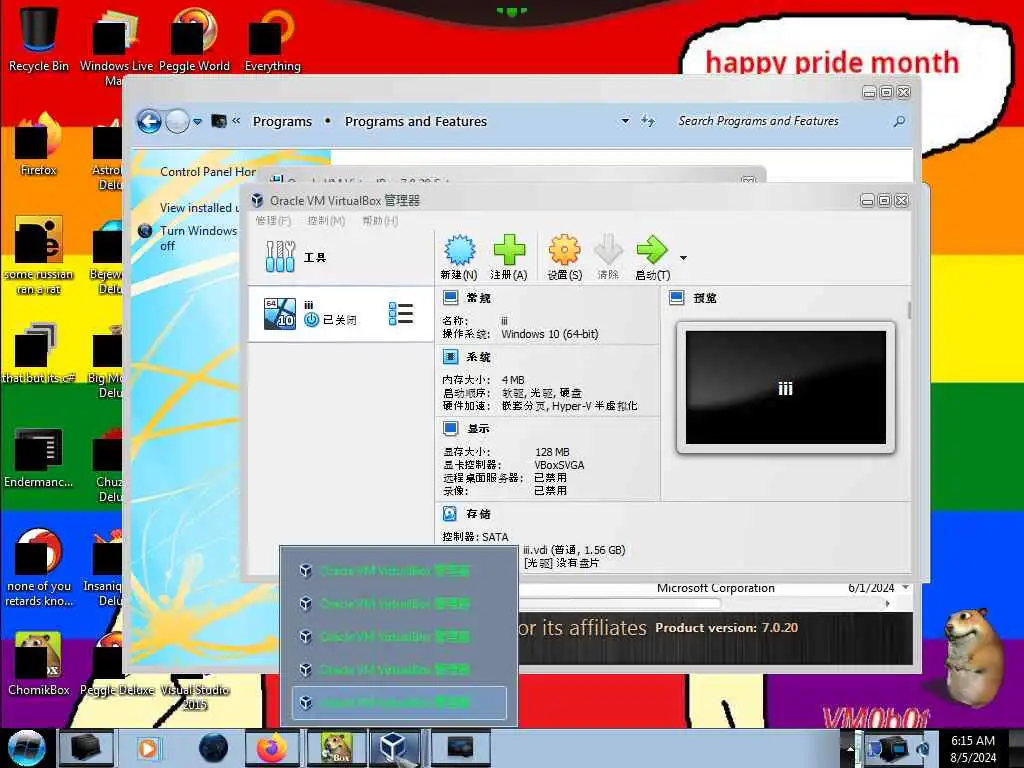Click the Forward button in Programs window
The image size is (1024, 768).
(x=177, y=121)
